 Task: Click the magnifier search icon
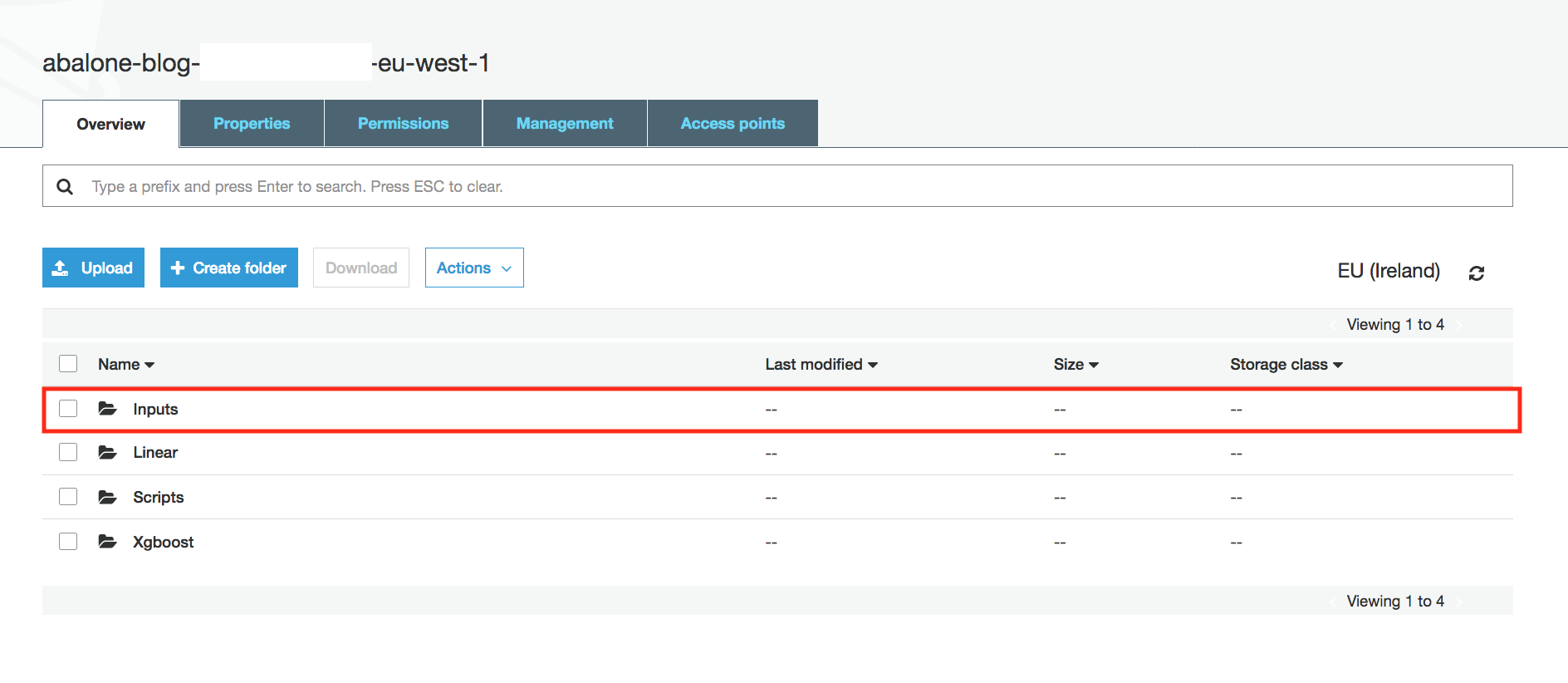(65, 186)
